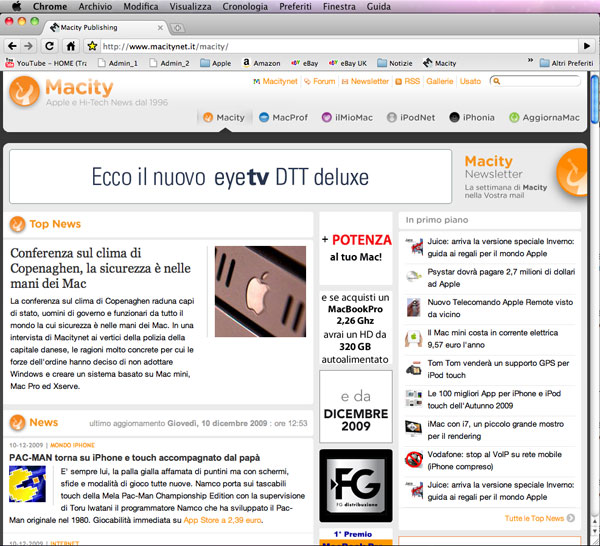The width and height of the screenshot is (600, 546).
Task: Open the Modifica menu
Action: (x=141, y=6)
